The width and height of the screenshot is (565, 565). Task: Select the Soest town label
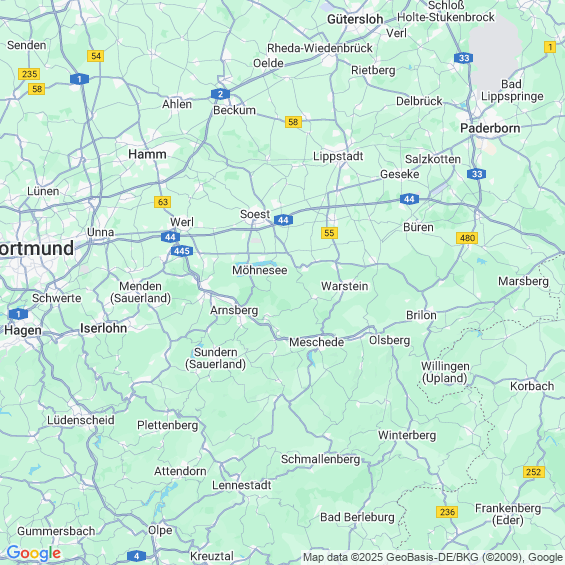pyautogui.click(x=255, y=214)
